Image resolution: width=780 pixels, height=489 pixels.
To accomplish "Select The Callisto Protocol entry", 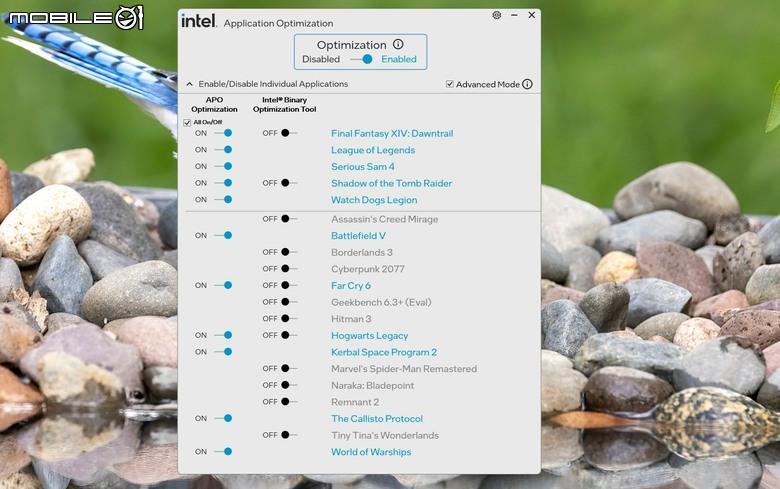I will click(377, 419).
